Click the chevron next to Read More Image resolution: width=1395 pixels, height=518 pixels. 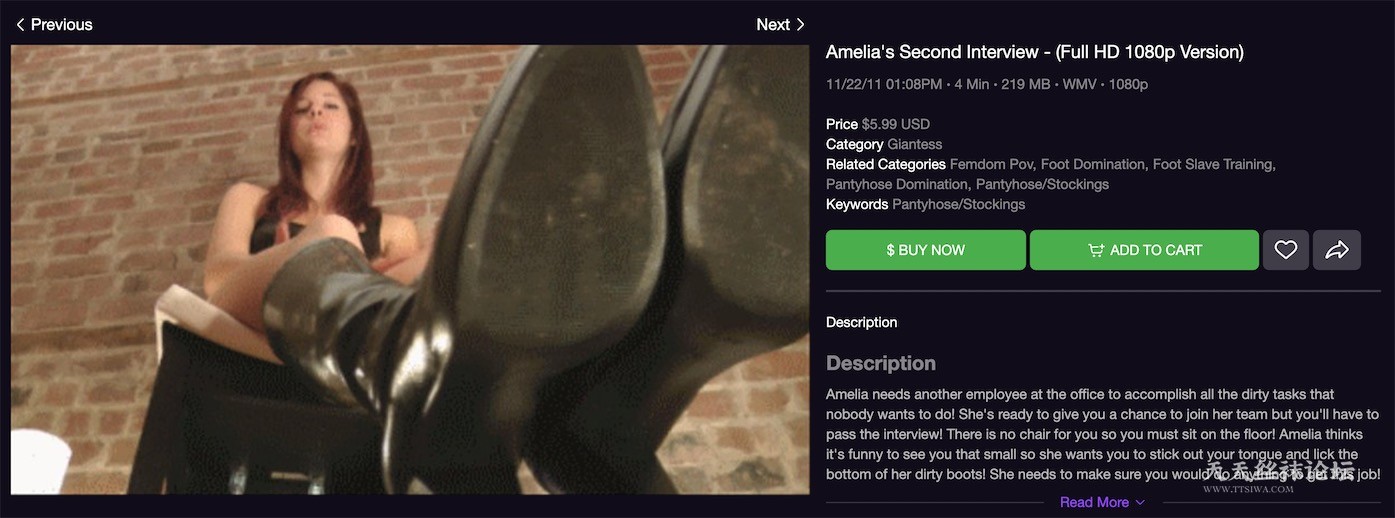[1140, 502]
